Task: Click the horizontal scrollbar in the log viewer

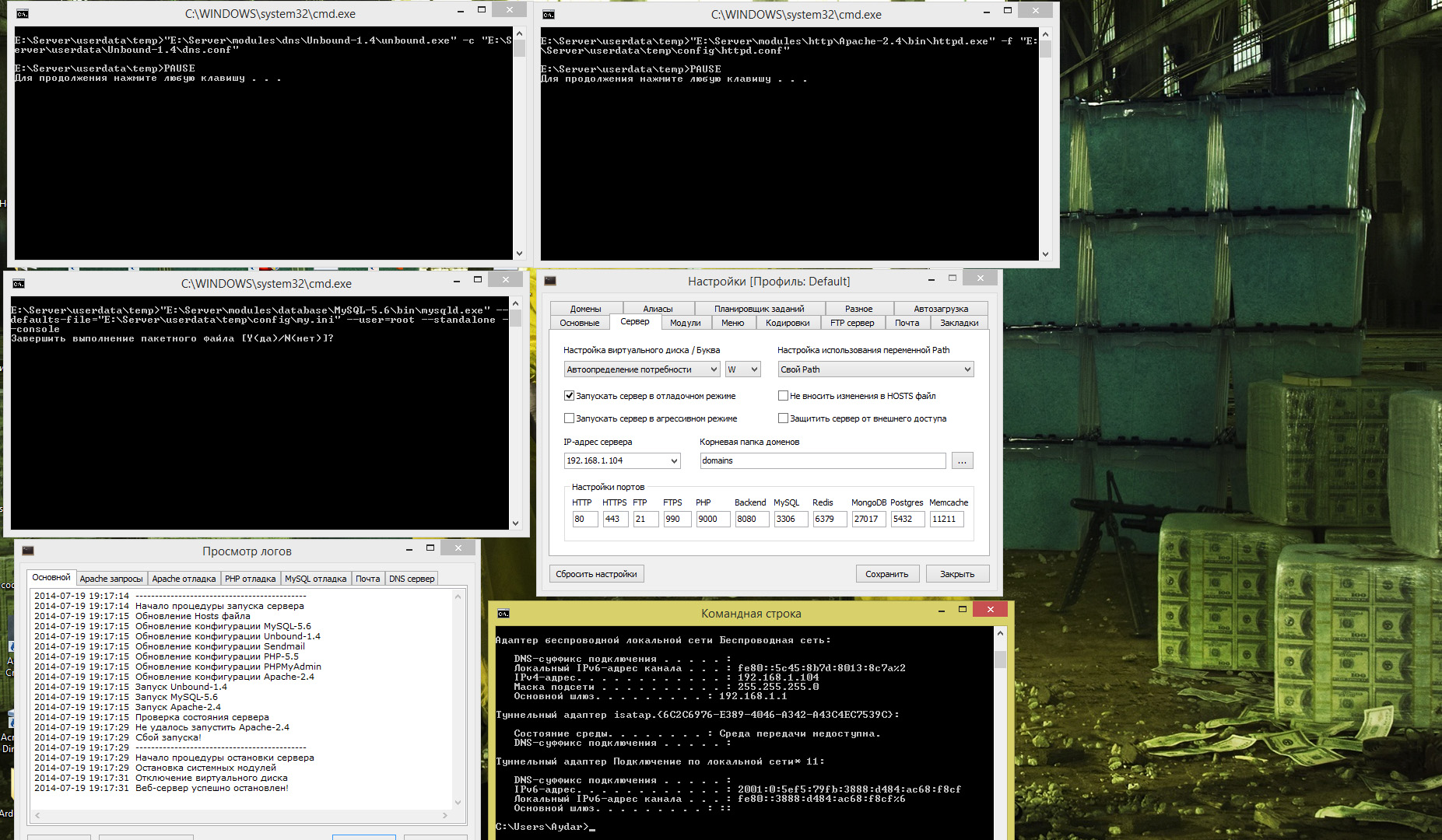Action: 241,816
